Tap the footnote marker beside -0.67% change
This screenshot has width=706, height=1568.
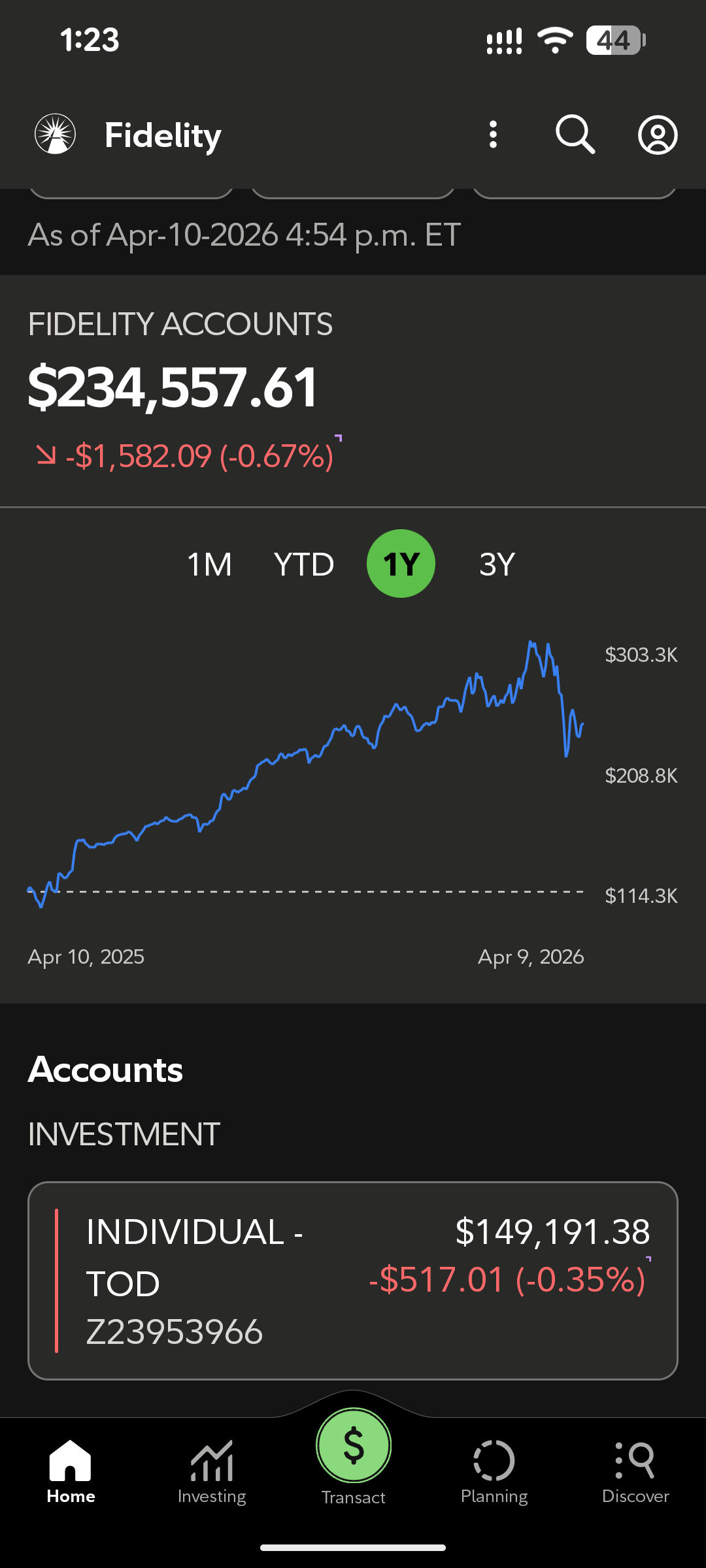point(339,437)
